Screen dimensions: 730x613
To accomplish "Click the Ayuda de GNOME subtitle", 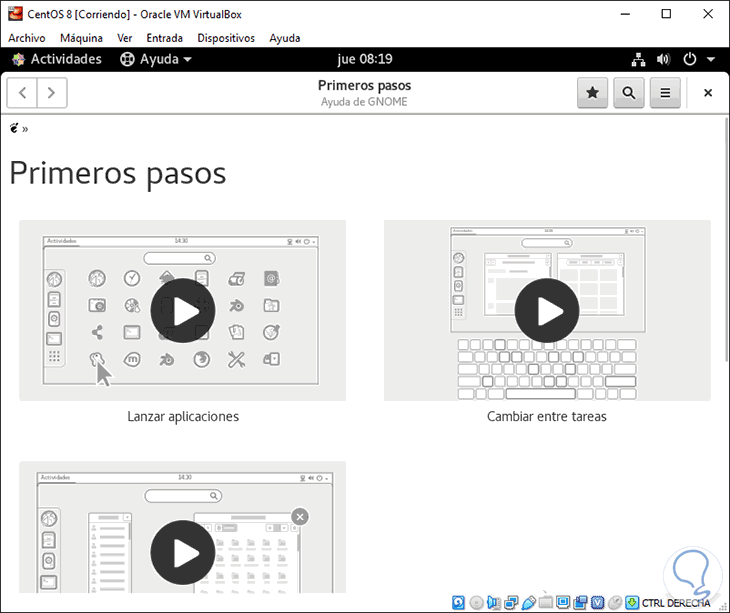I will (364, 101).
